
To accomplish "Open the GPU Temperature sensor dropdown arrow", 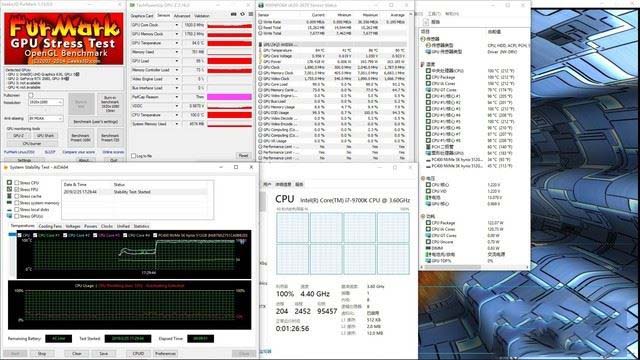I will pyautogui.click(x=177, y=43).
